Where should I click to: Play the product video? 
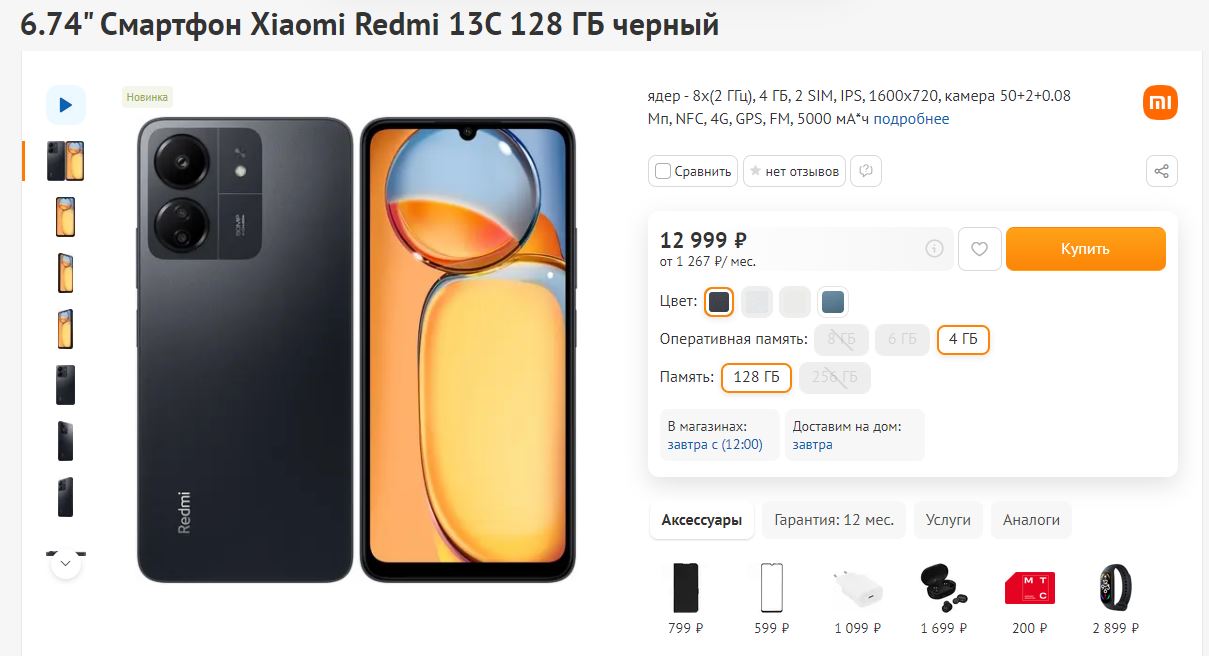coord(65,104)
